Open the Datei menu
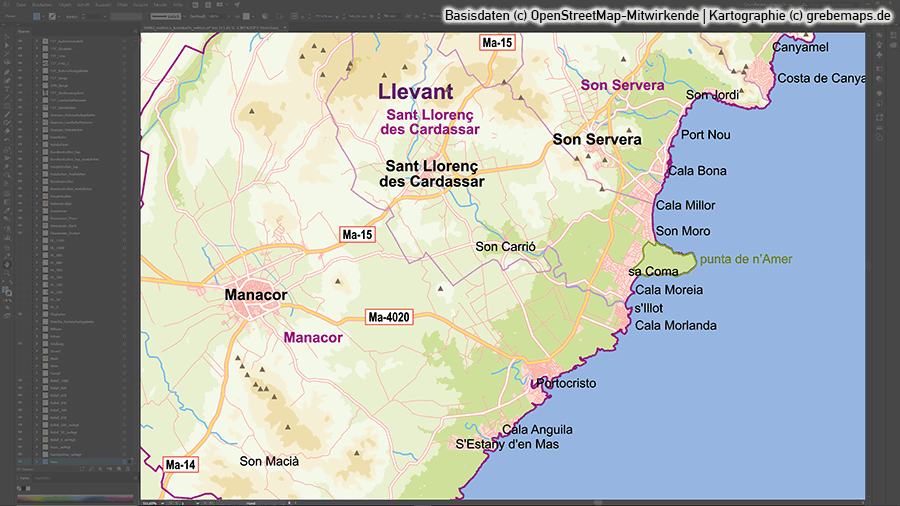The width and height of the screenshot is (900, 506). pos(20,5)
